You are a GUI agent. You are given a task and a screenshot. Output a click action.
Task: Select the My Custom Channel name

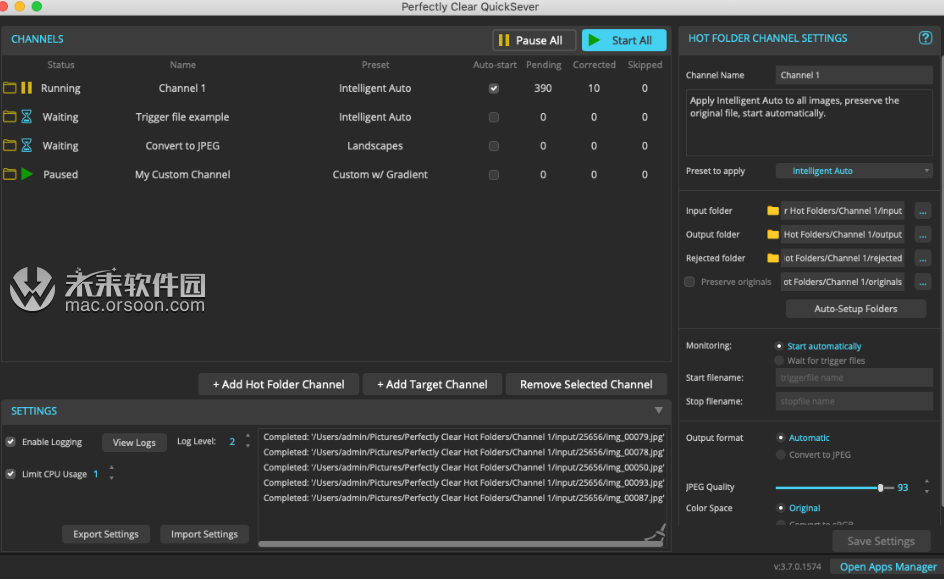click(x=182, y=175)
